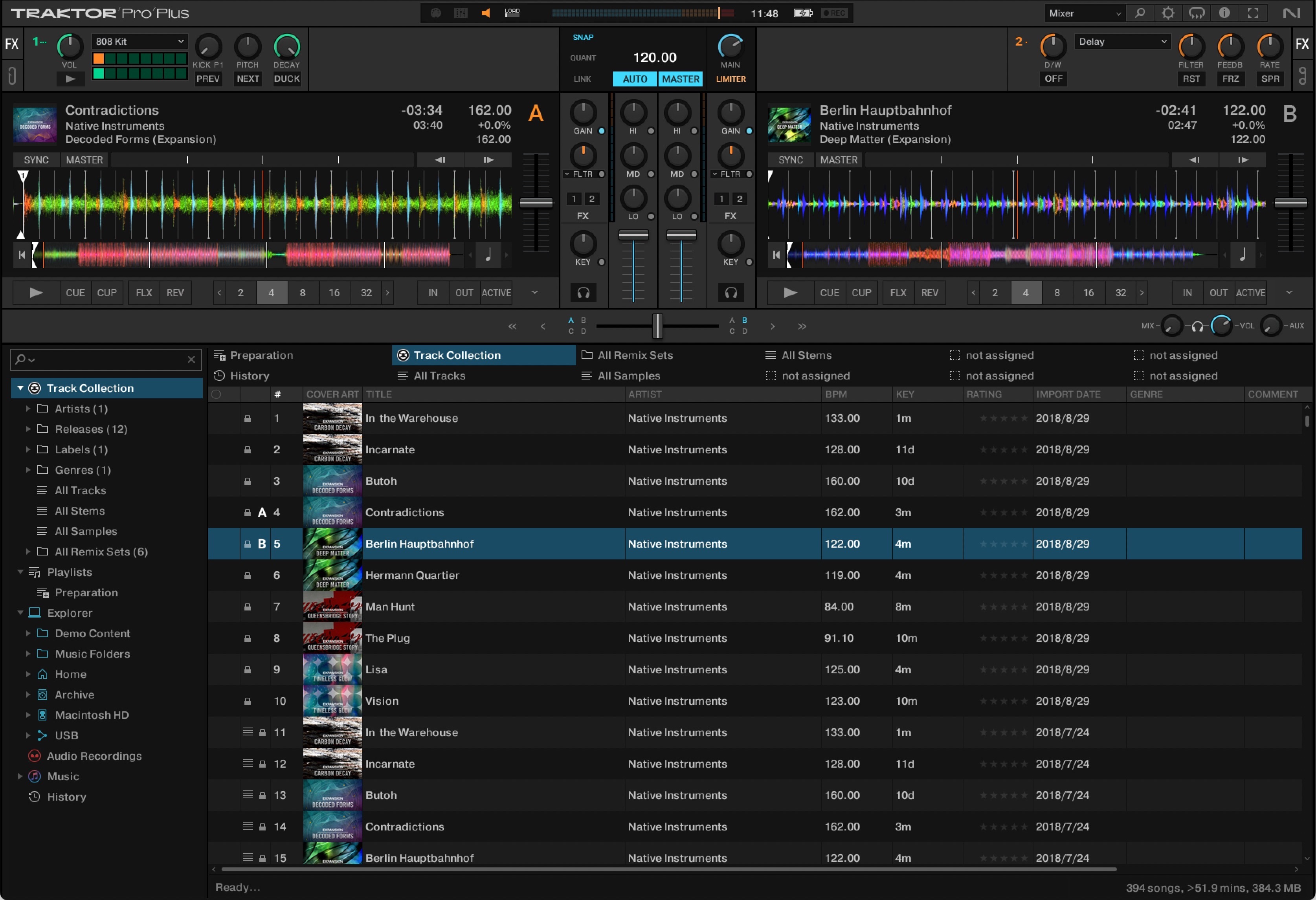This screenshot has width=1316, height=900.
Task: Click the crossfader handle
Action: [657, 326]
